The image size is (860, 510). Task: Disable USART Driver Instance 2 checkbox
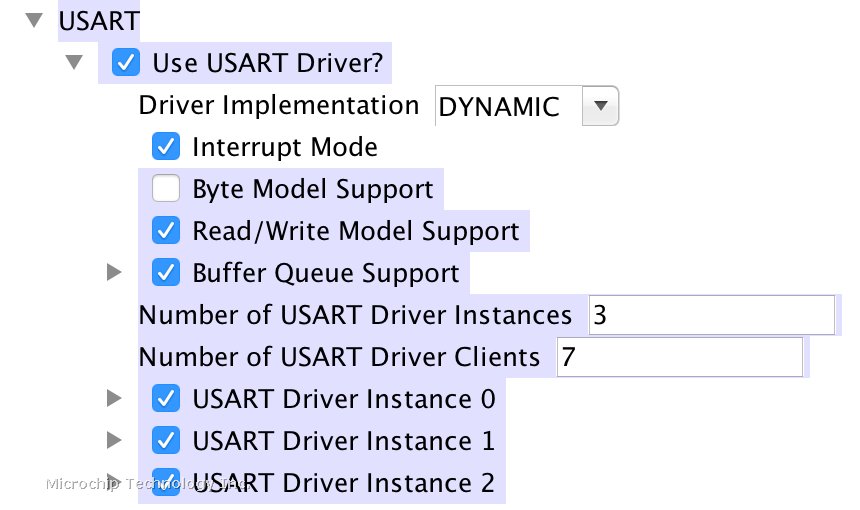[x=165, y=482]
